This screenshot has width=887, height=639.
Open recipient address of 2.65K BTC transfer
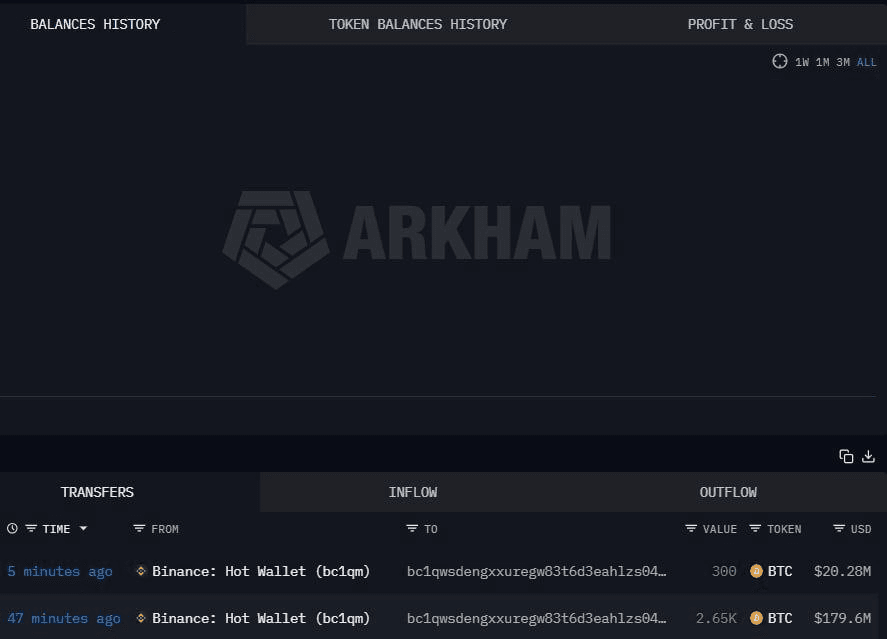tap(536, 619)
